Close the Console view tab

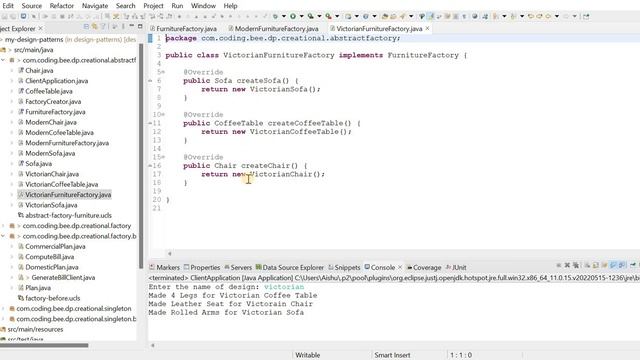coord(400,267)
